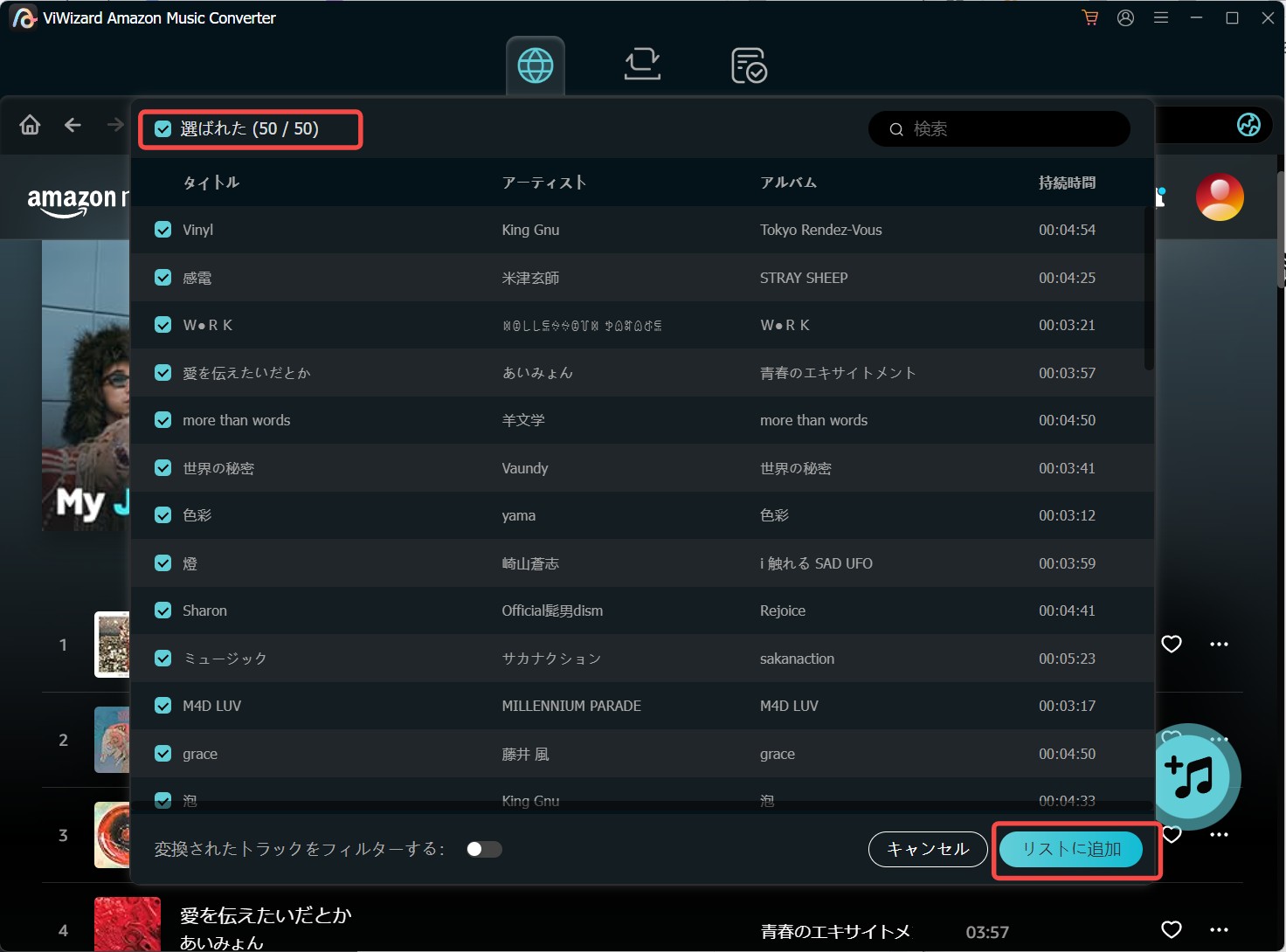The width and height of the screenshot is (1286, 952).
Task: Click the track list dialog scrollbar
Action: [1149, 288]
